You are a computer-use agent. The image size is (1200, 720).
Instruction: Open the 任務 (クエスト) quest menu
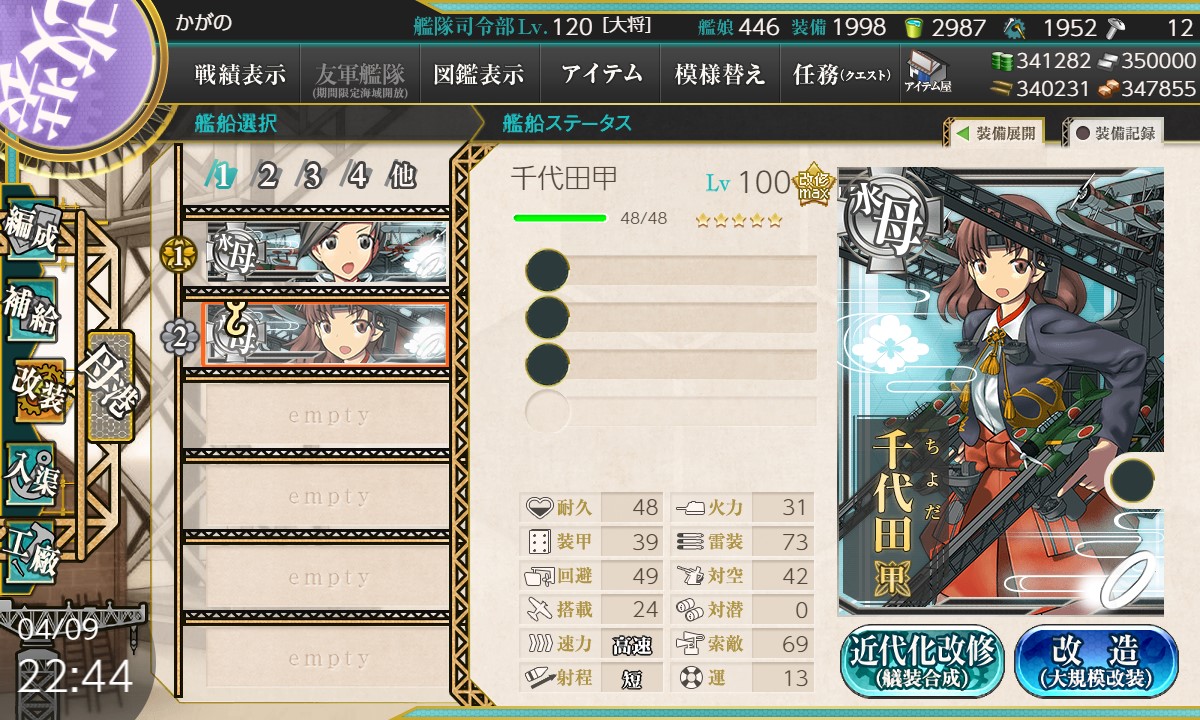pyautogui.click(x=840, y=73)
